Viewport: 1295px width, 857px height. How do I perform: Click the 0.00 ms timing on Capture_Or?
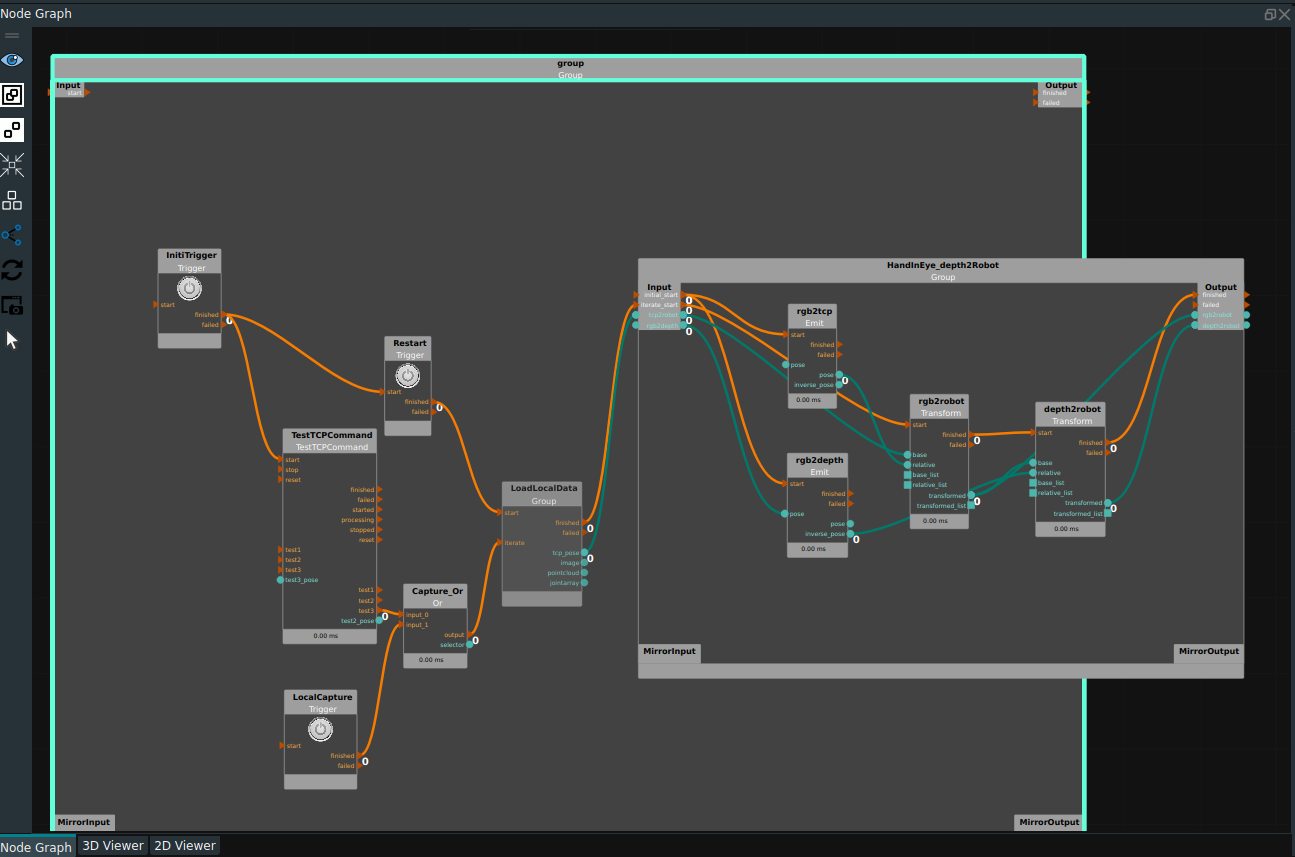pos(432,660)
